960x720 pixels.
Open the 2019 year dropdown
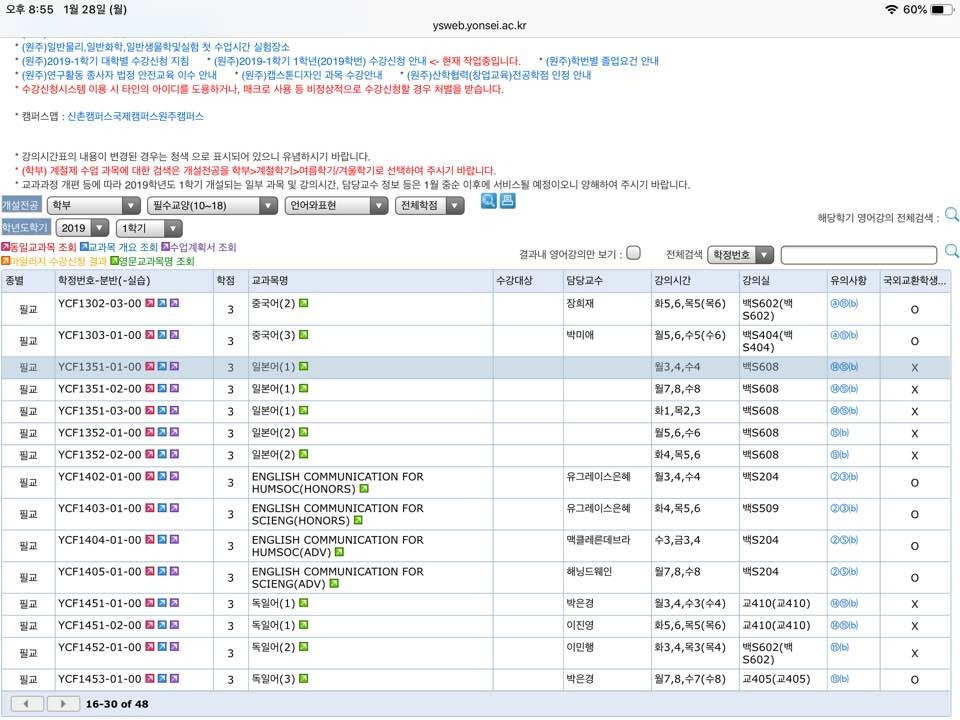tap(82, 228)
